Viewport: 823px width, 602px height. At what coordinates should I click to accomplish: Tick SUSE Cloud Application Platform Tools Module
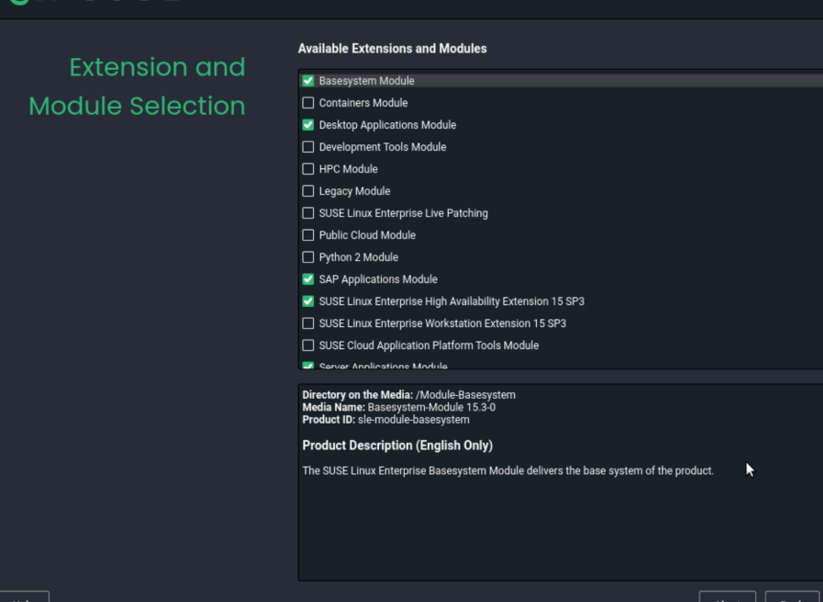308,345
